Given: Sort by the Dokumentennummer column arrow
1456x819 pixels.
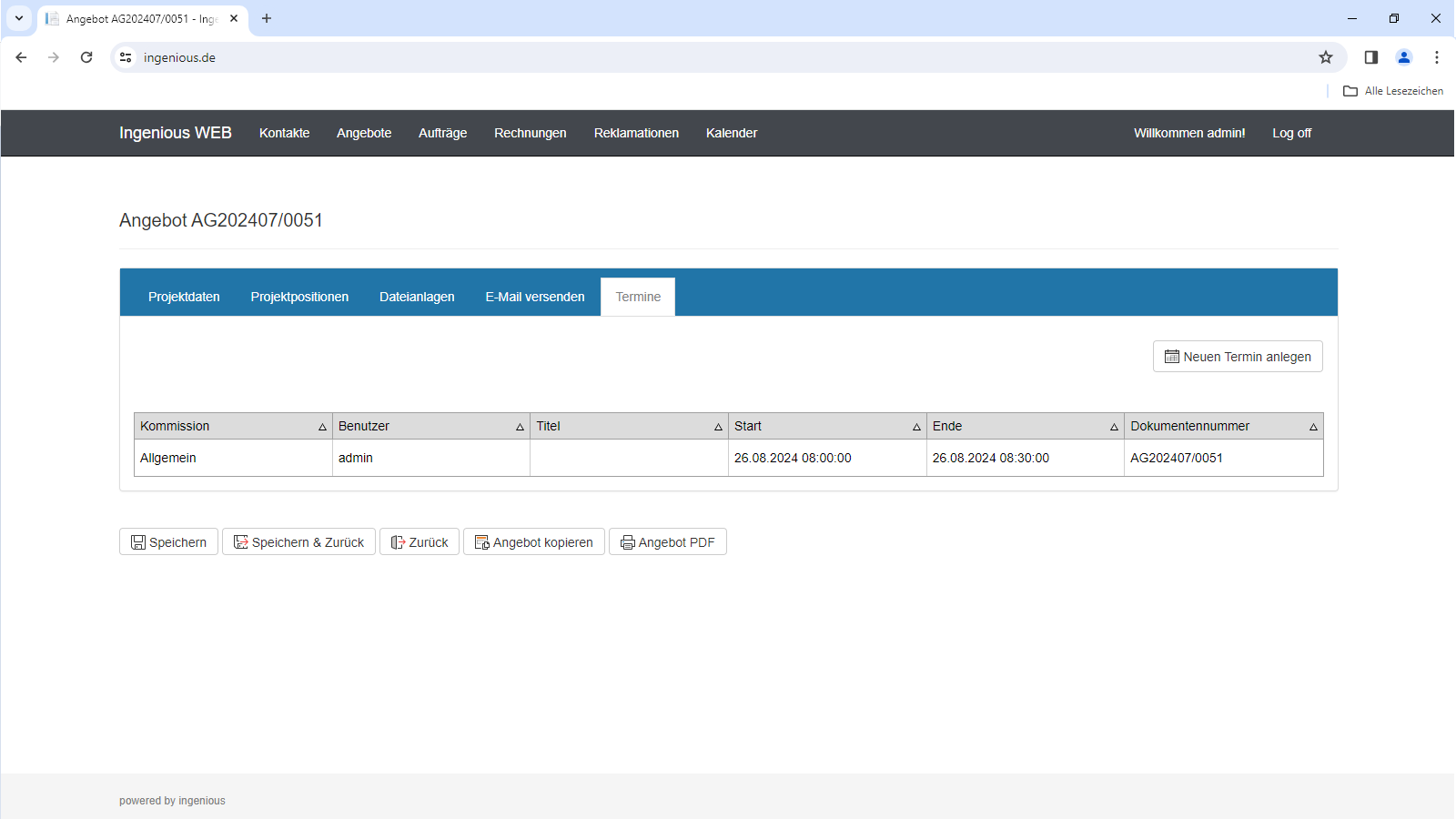Looking at the screenshot, I should [x=1313, y=427].
